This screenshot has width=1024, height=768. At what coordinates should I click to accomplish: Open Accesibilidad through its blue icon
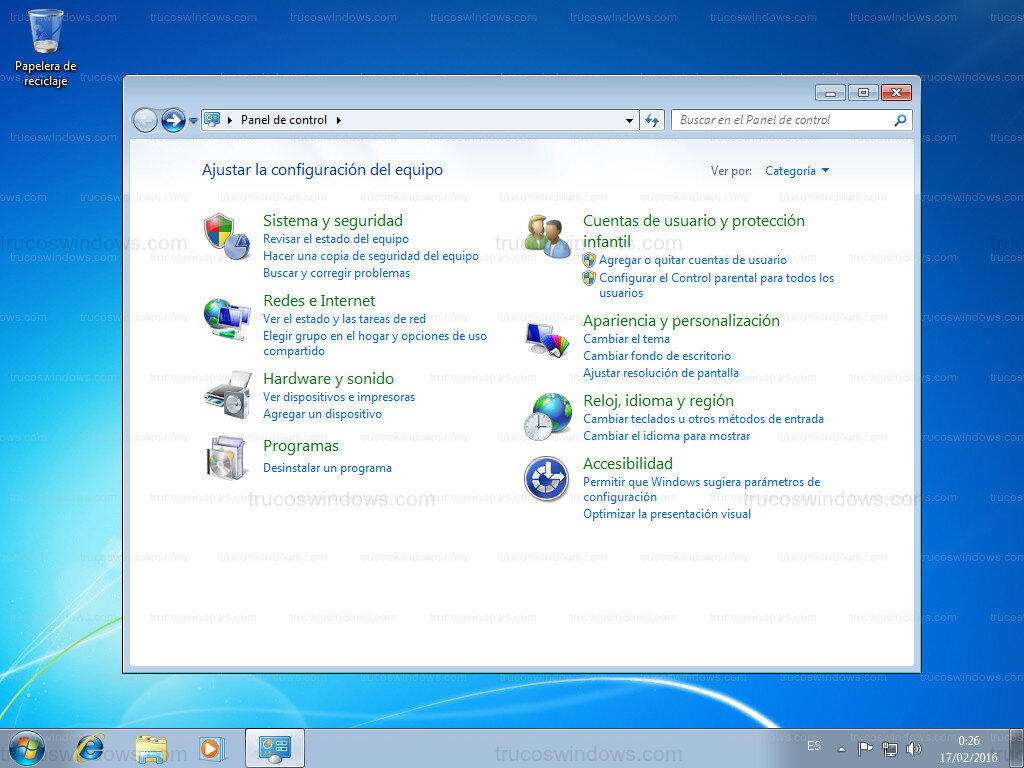[548, 479]
